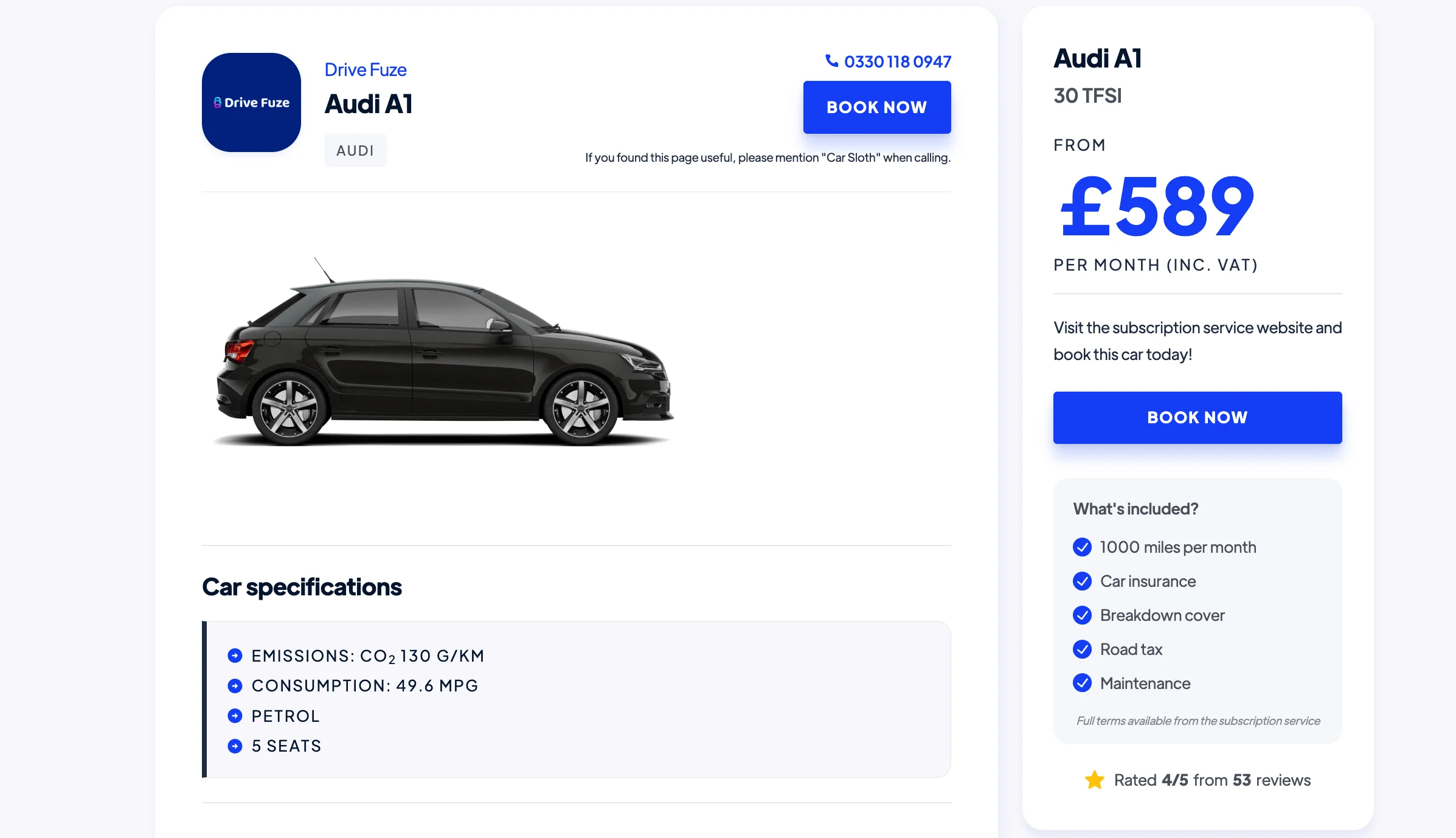Click the arrow bullet next to 5 Seats
This screenshot has width=1456, height=838.
click(235, 746)
